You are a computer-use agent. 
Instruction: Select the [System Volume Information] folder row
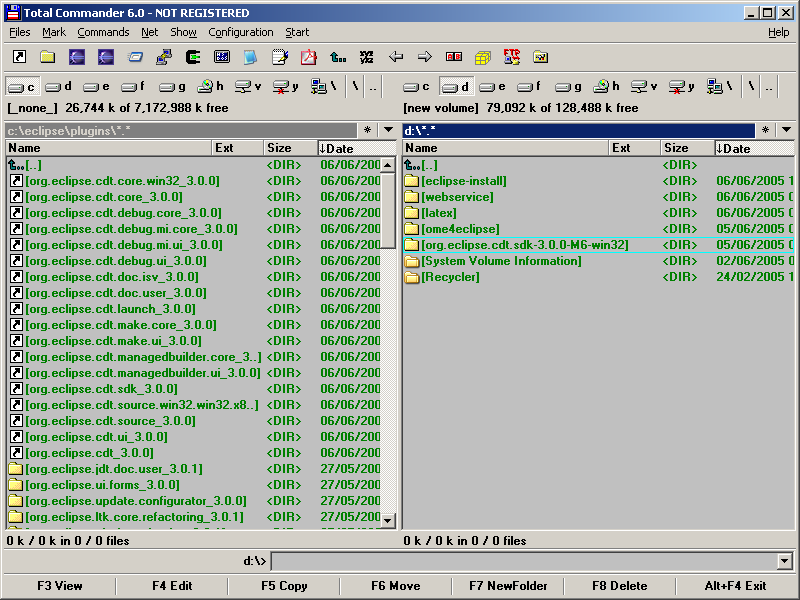(598, 261)
